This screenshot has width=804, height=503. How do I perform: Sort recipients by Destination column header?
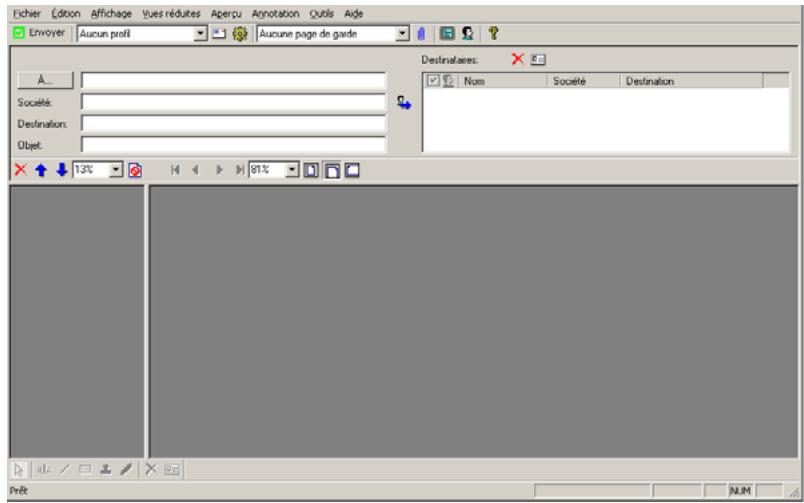[x=691, y=81]
